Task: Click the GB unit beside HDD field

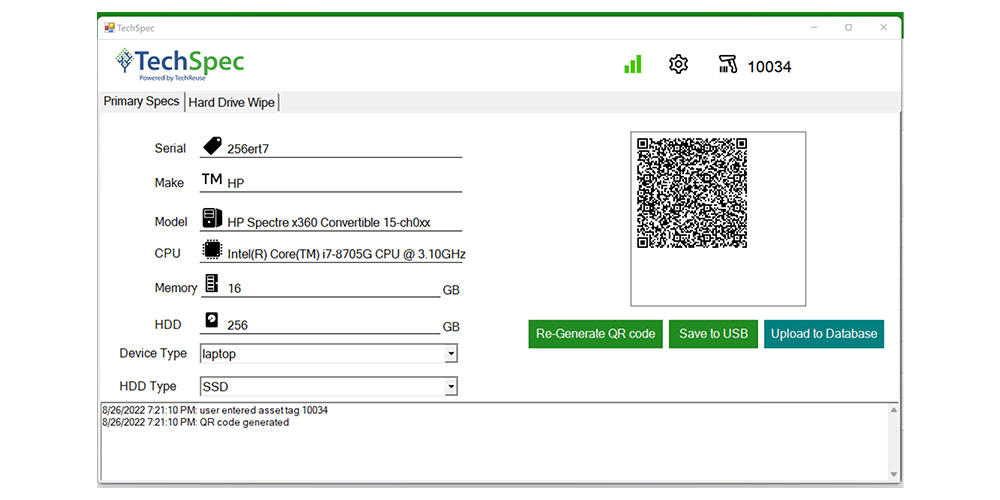Action: [451, 327]
